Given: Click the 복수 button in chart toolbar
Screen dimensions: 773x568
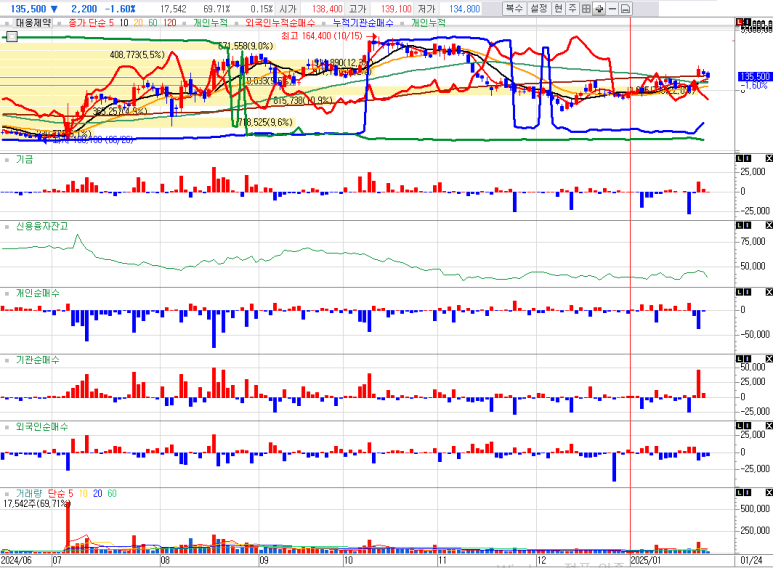Looking at the screenshot, I should [514, 8].
